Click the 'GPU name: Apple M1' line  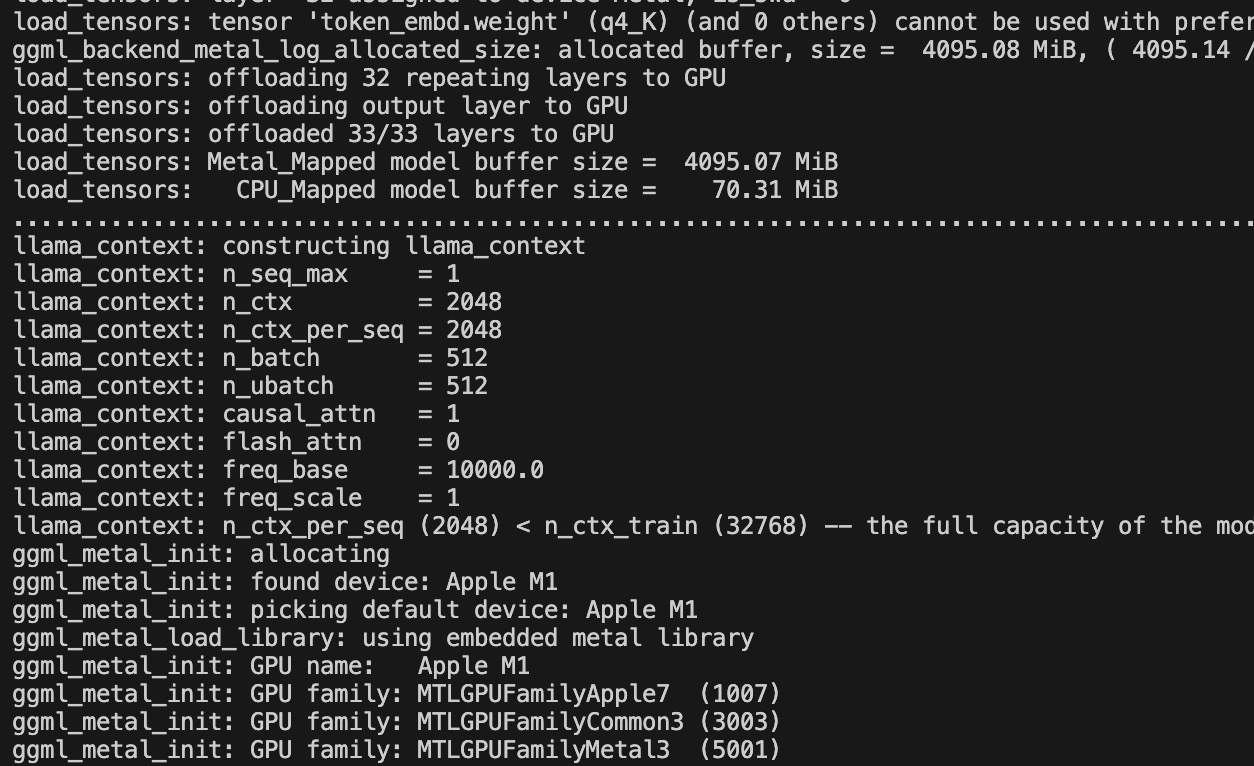[x=272, y=666]
